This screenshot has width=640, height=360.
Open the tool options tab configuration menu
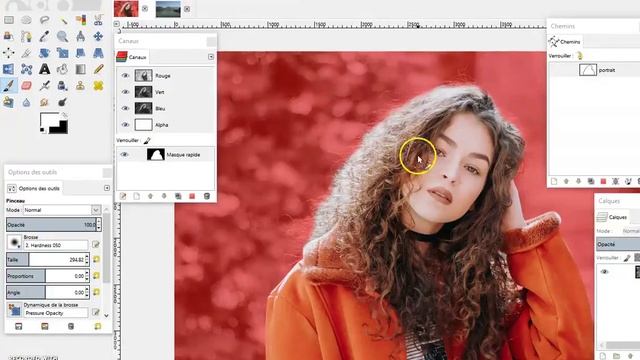click(x=107, y=188)
